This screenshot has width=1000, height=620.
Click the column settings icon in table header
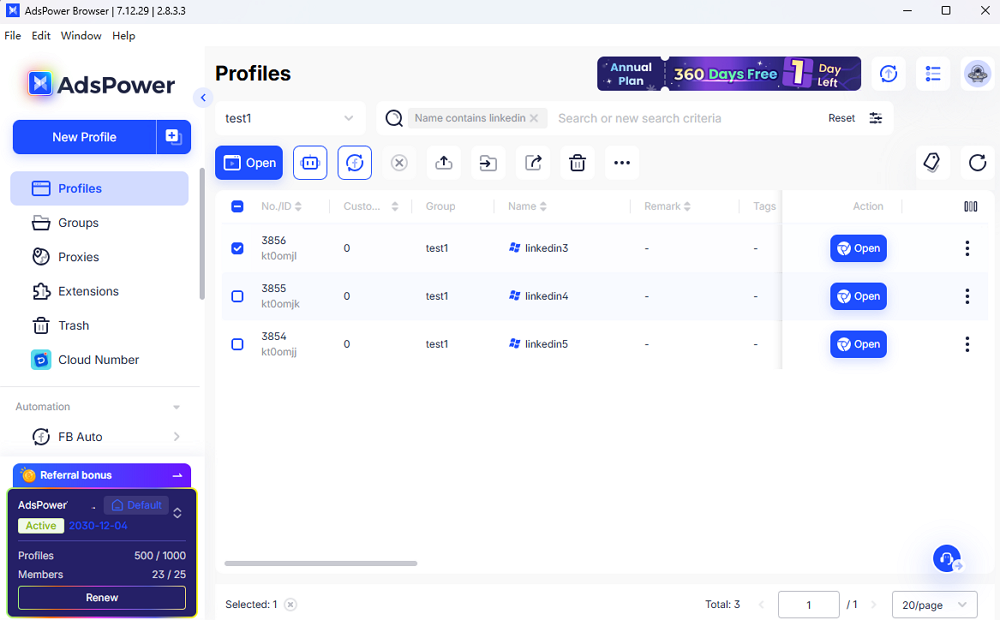(x=970, y=206)
